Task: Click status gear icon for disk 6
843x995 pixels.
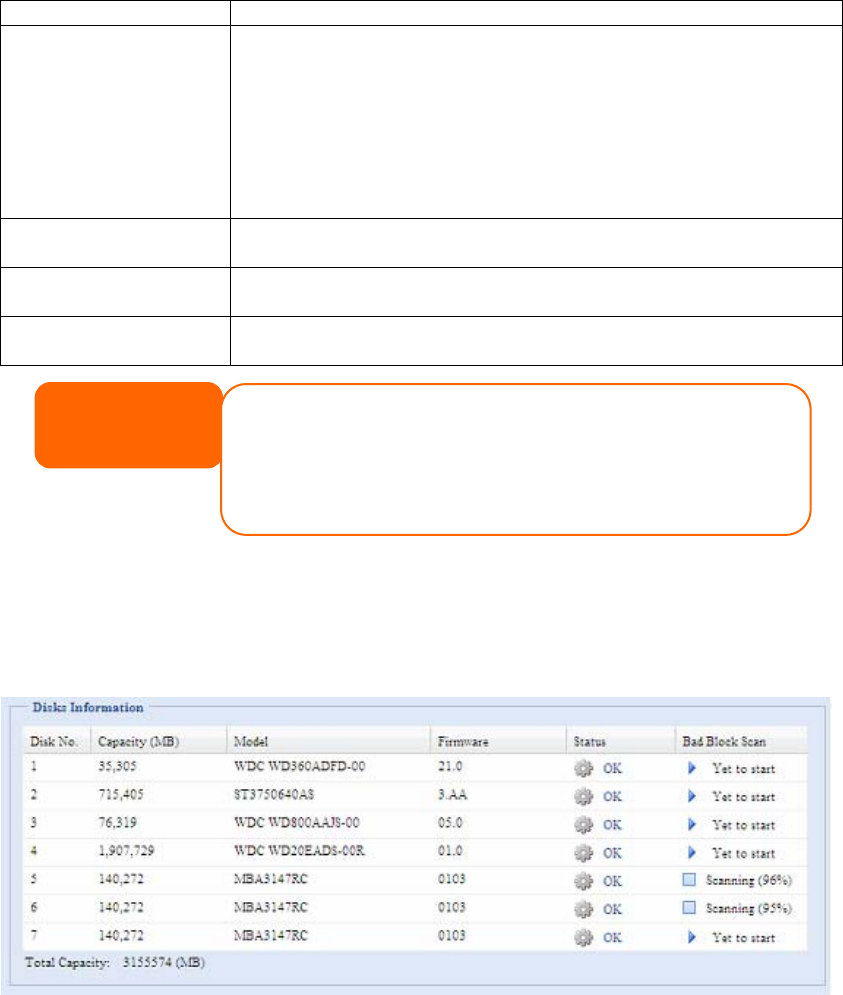Action: (x=583, y=909)
